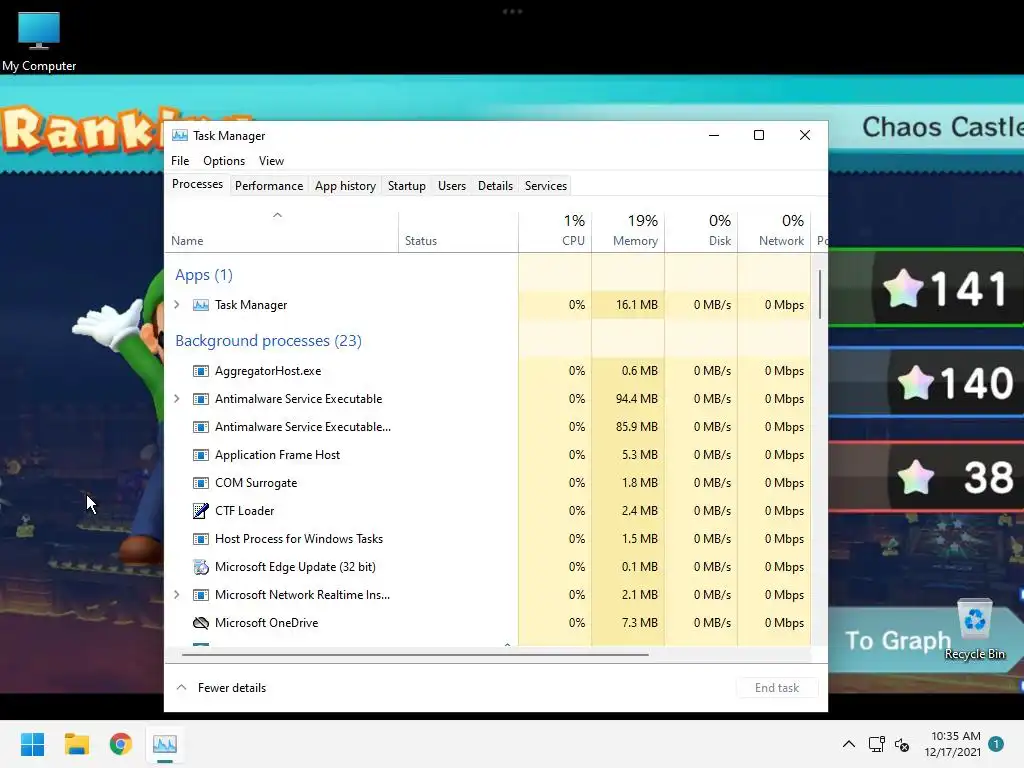Click the vertical scrollbar in process list

click(820, 294)
